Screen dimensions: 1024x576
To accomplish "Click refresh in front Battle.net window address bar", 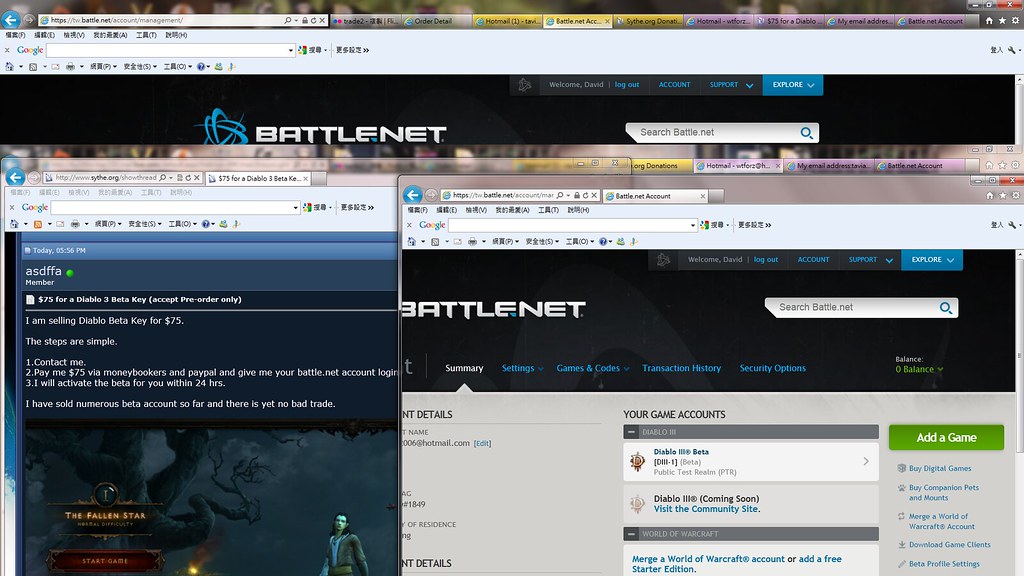I will (x=585, y=195).
